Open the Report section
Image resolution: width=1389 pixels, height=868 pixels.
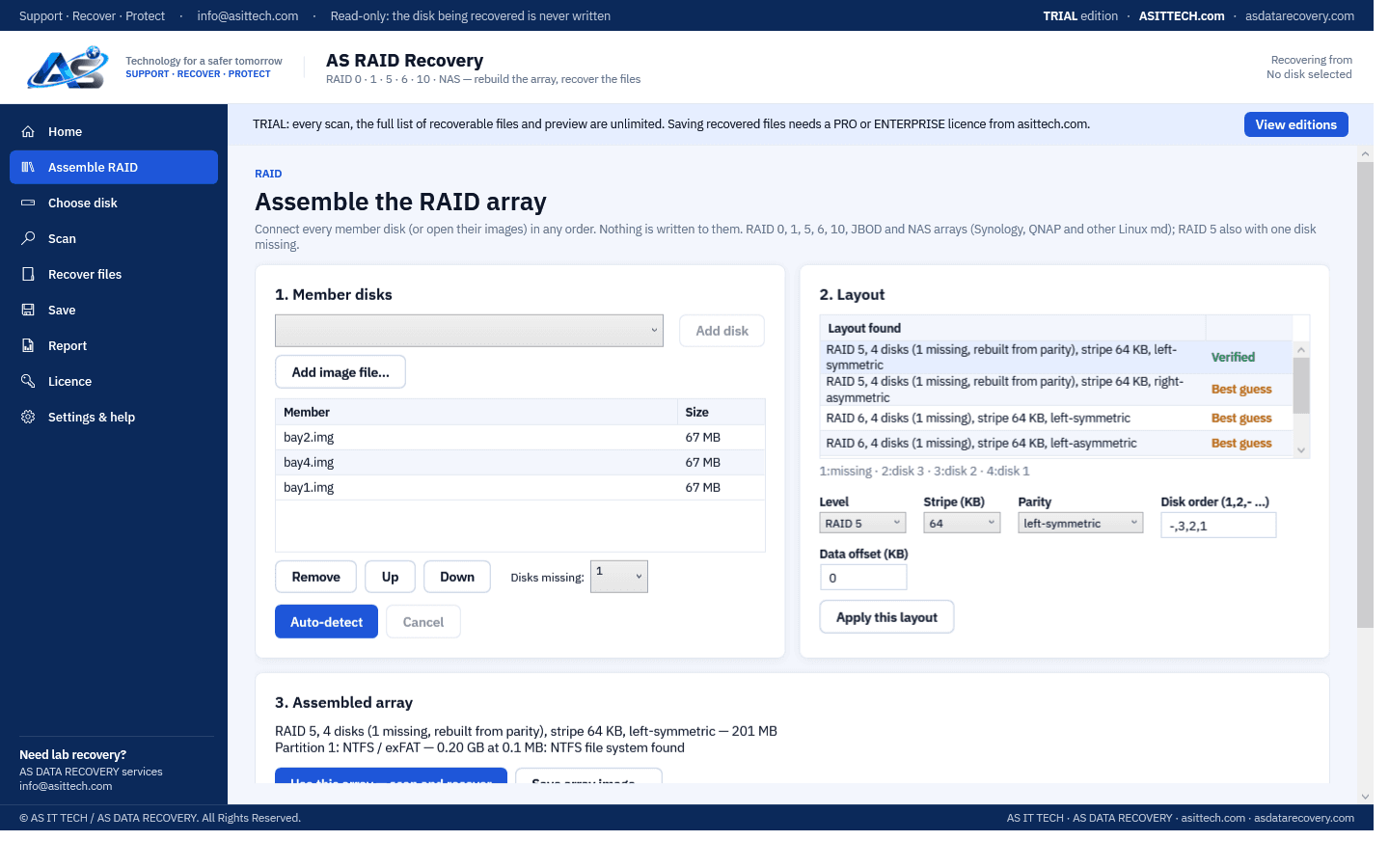tap(114, 345)
